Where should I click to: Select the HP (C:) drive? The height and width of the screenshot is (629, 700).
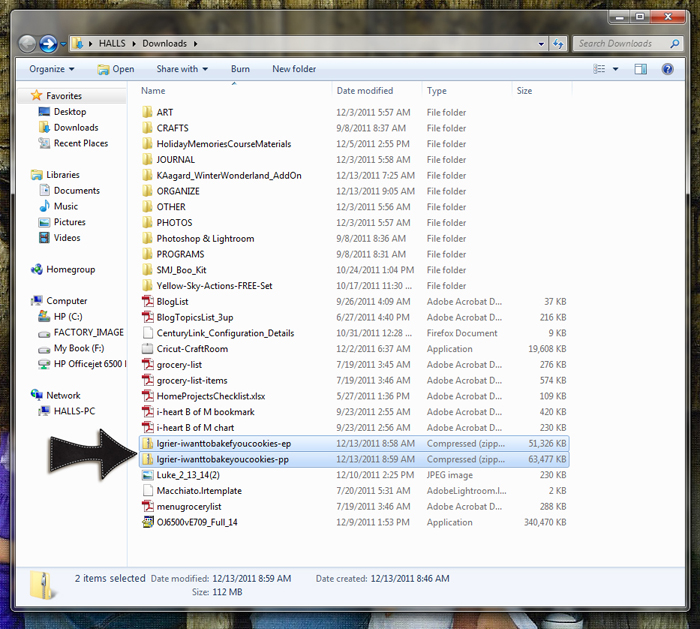tap(68, 317)
